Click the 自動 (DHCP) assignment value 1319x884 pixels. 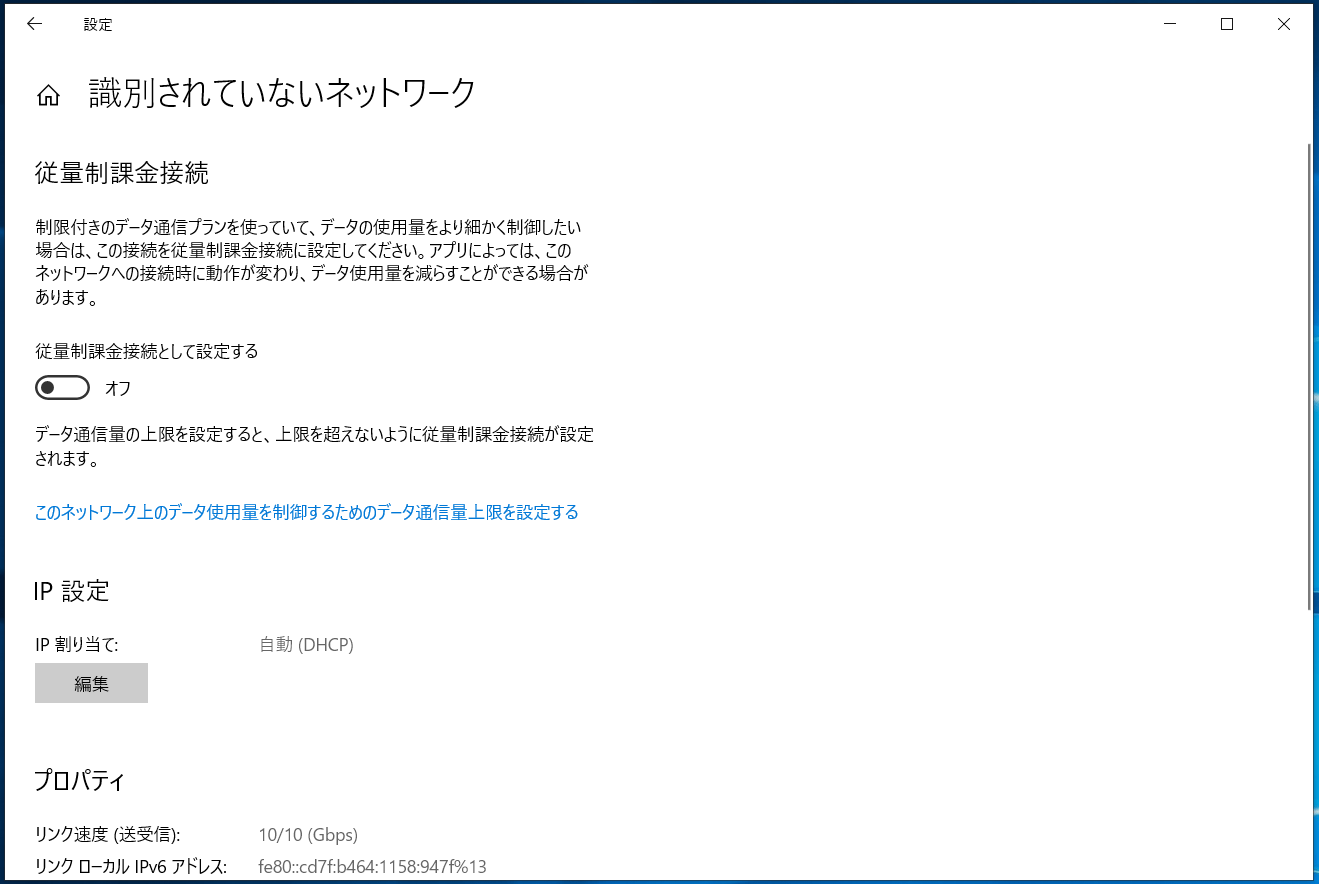coord(306,645)
